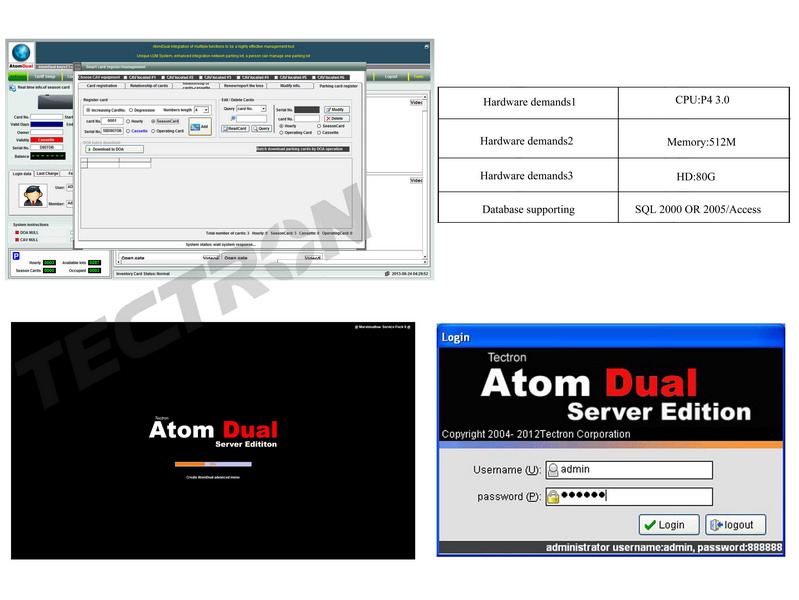Click the operator avatar picture in Login data
The height and width of the screenshot is (600, 799).
click(x=33, y=196)
